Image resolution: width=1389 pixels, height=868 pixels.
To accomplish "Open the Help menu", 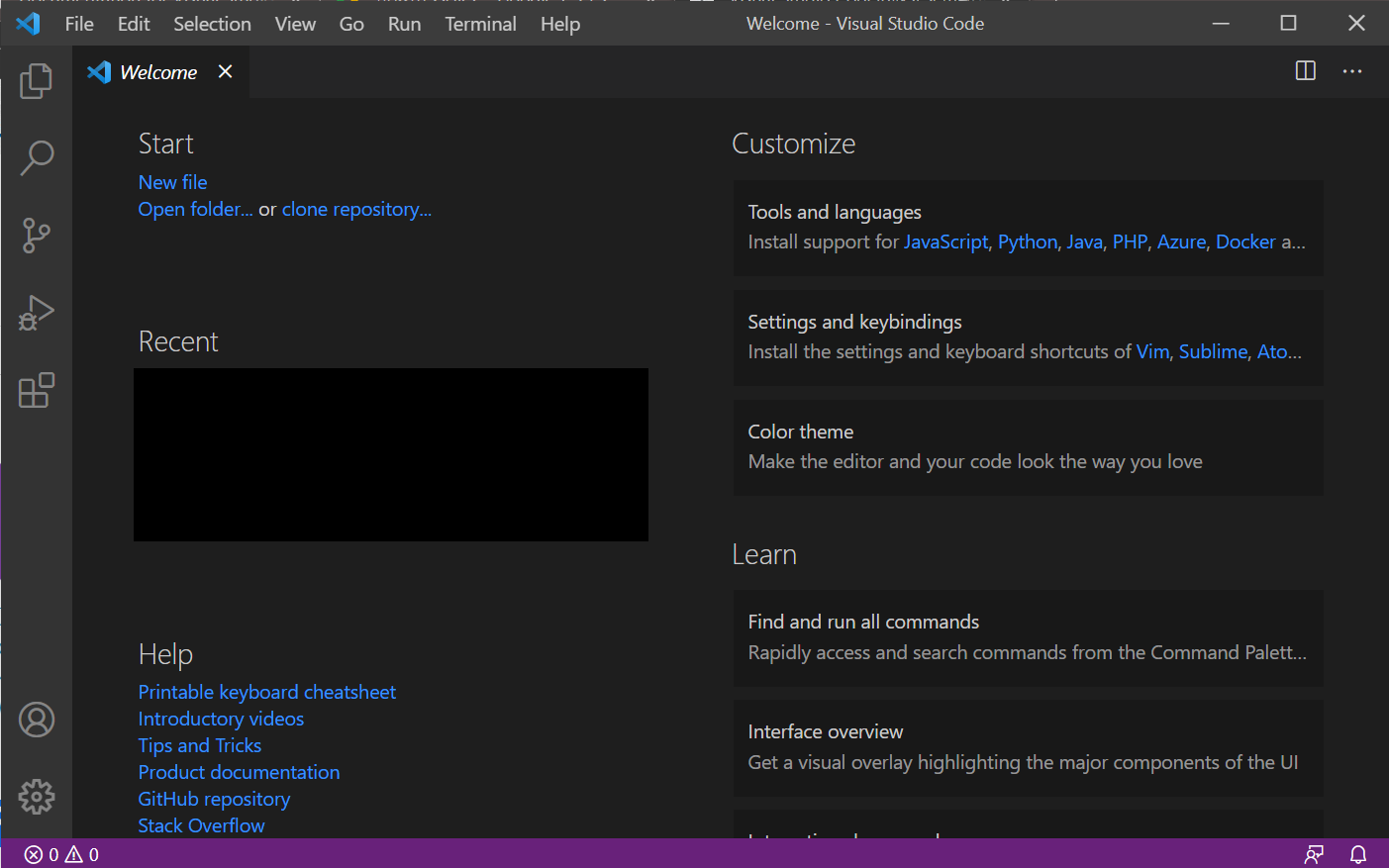I will click(x=560, y=24).
